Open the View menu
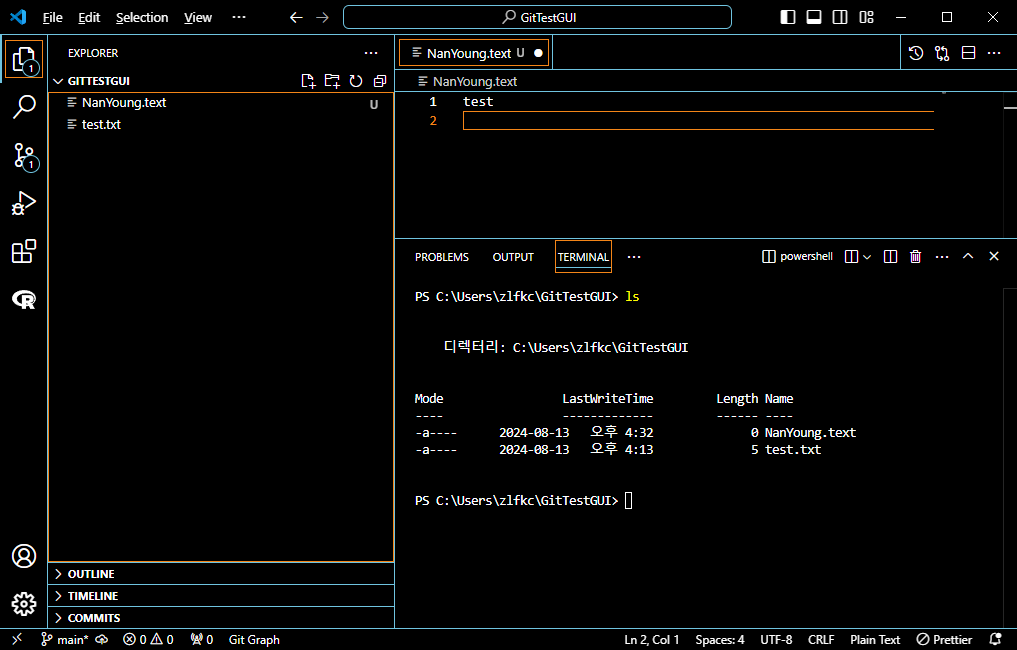 [x=198, y=18]
